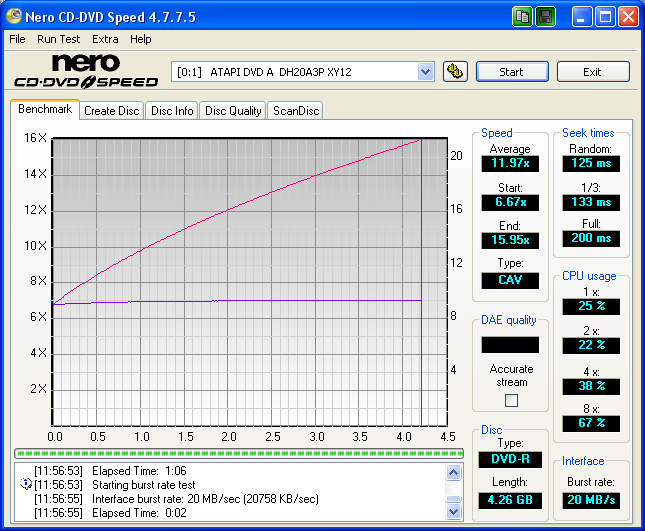The width and height of the screenshot is (645, 531).
Task: Click the green floppy disk save icon
Action: pos(545,17)
